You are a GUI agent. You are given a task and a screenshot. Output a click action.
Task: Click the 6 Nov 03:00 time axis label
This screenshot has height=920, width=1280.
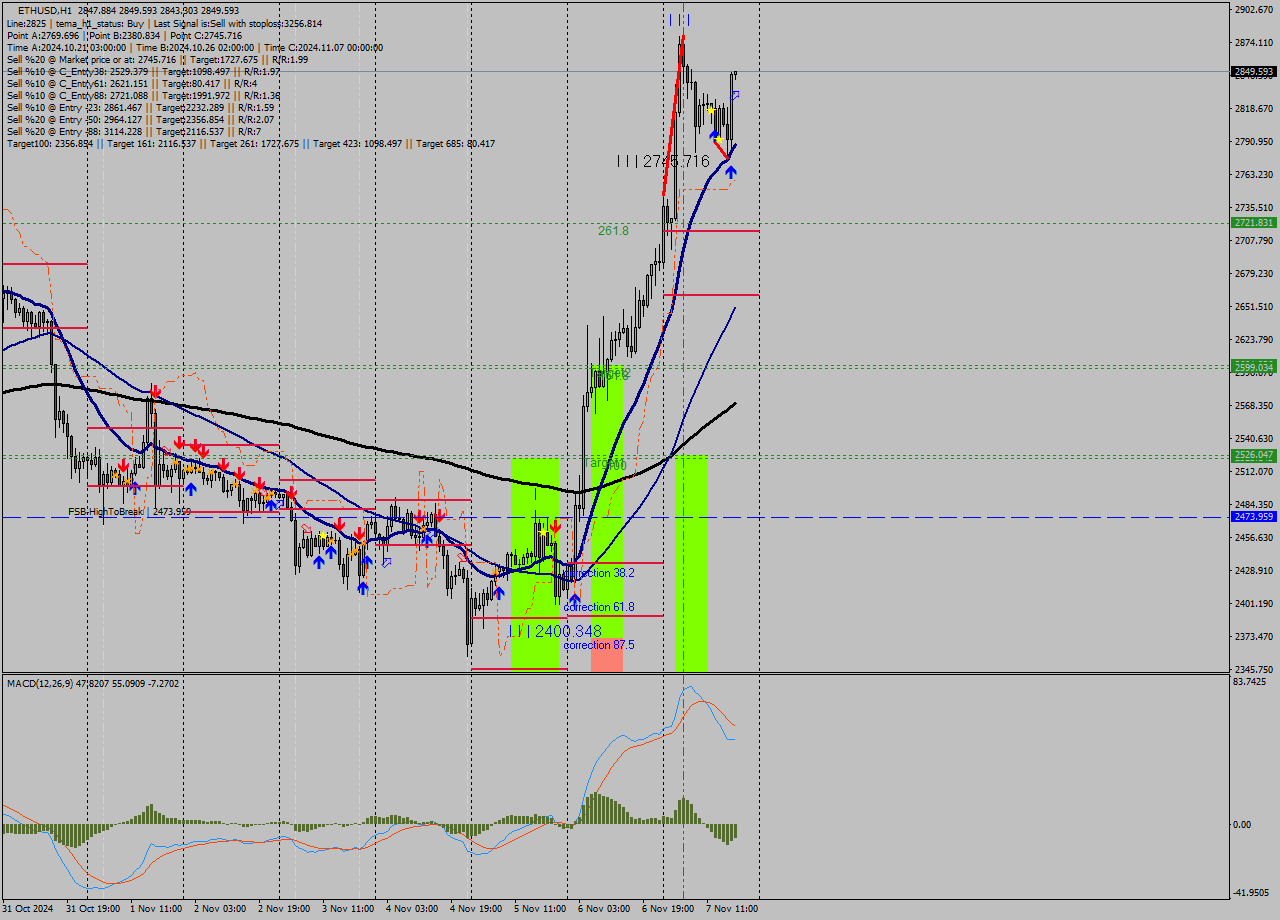point(604,909)
